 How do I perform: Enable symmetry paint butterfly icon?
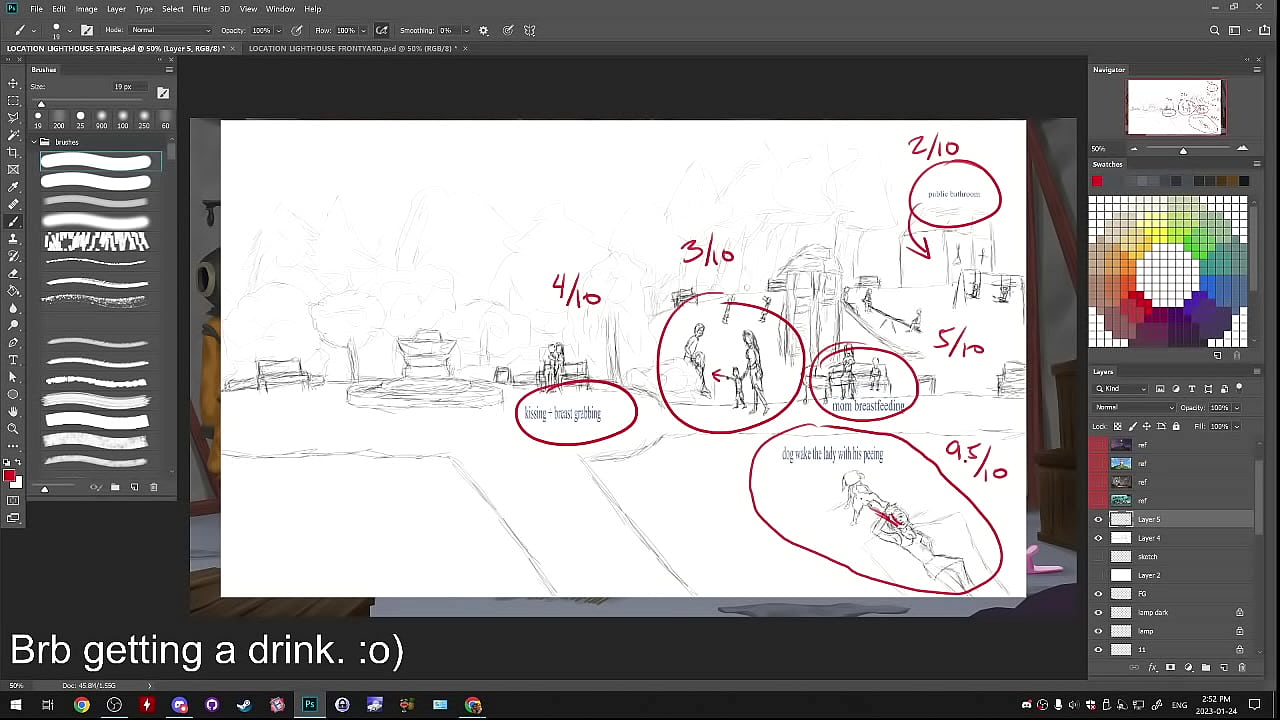point(529,31)
